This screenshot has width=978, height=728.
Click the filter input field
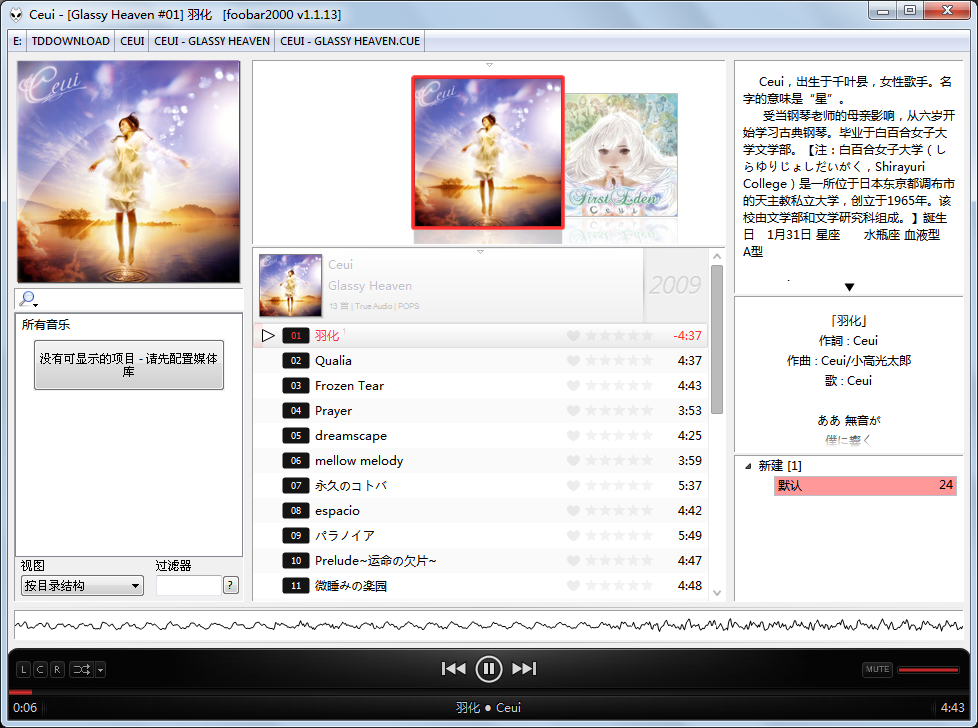point(189,585)
